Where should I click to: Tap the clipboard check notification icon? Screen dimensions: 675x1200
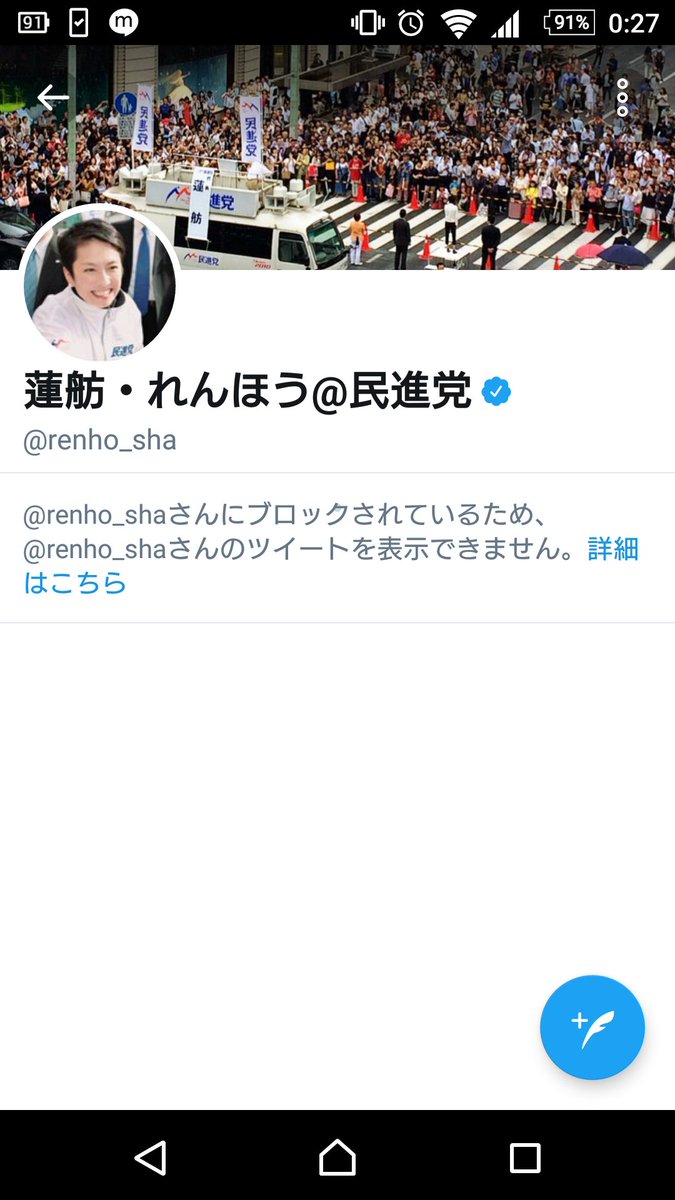(x=78, y=22)
